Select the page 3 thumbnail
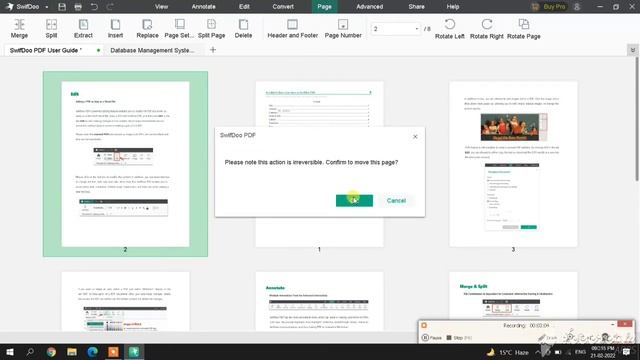The width and height of the screenshot is (640, 360). [x=513, y=164]
